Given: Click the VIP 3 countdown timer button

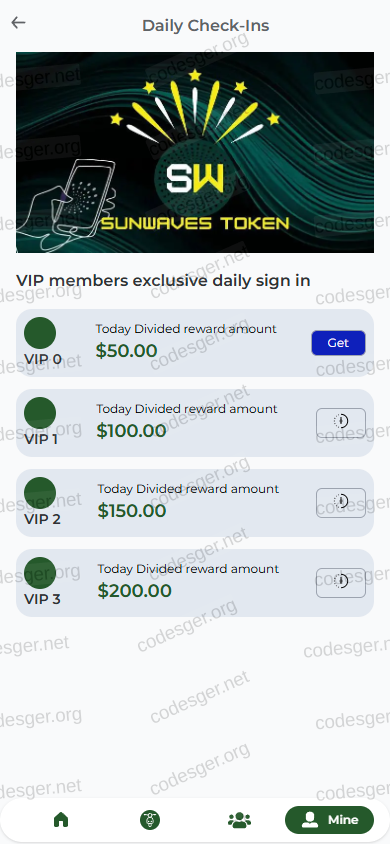Looking at the screenshot, I should point(341,583).
